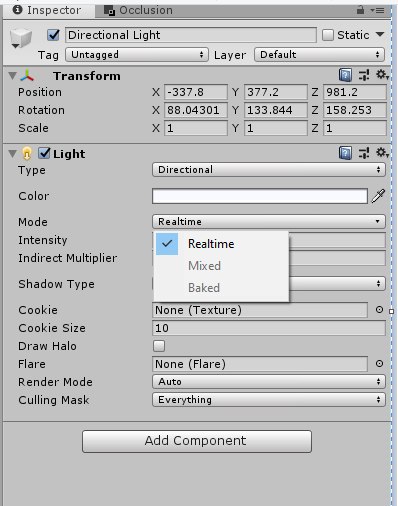Screen dimensions: 398x506
Task: Click the Add Component button
Action: coord(197,441)
